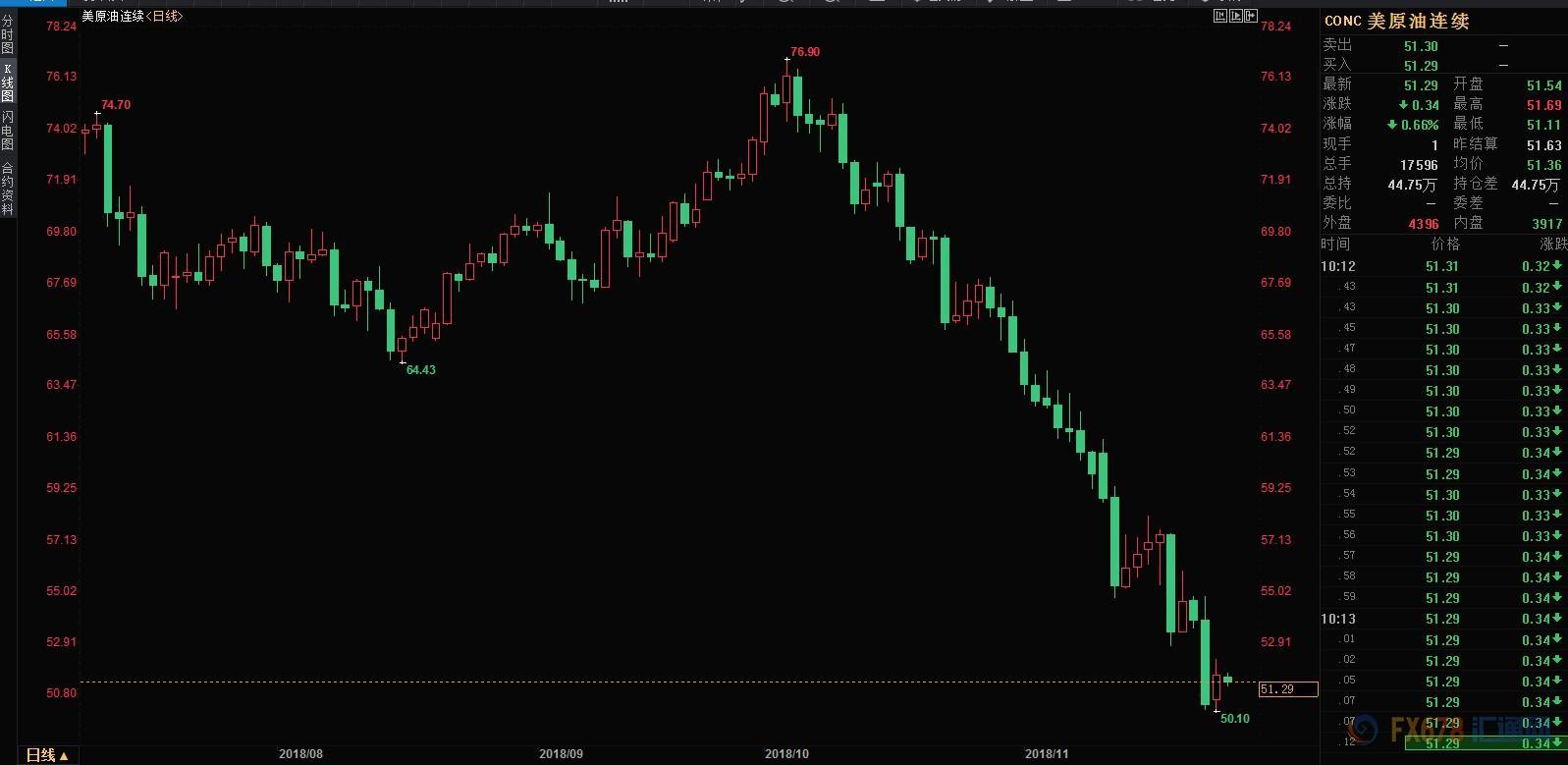Click the 总手 value 17596

[x=1420, y=166]
